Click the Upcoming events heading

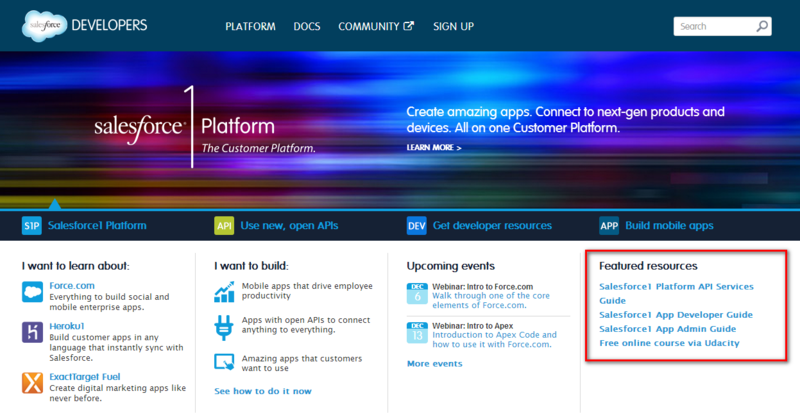pos(451,266)
